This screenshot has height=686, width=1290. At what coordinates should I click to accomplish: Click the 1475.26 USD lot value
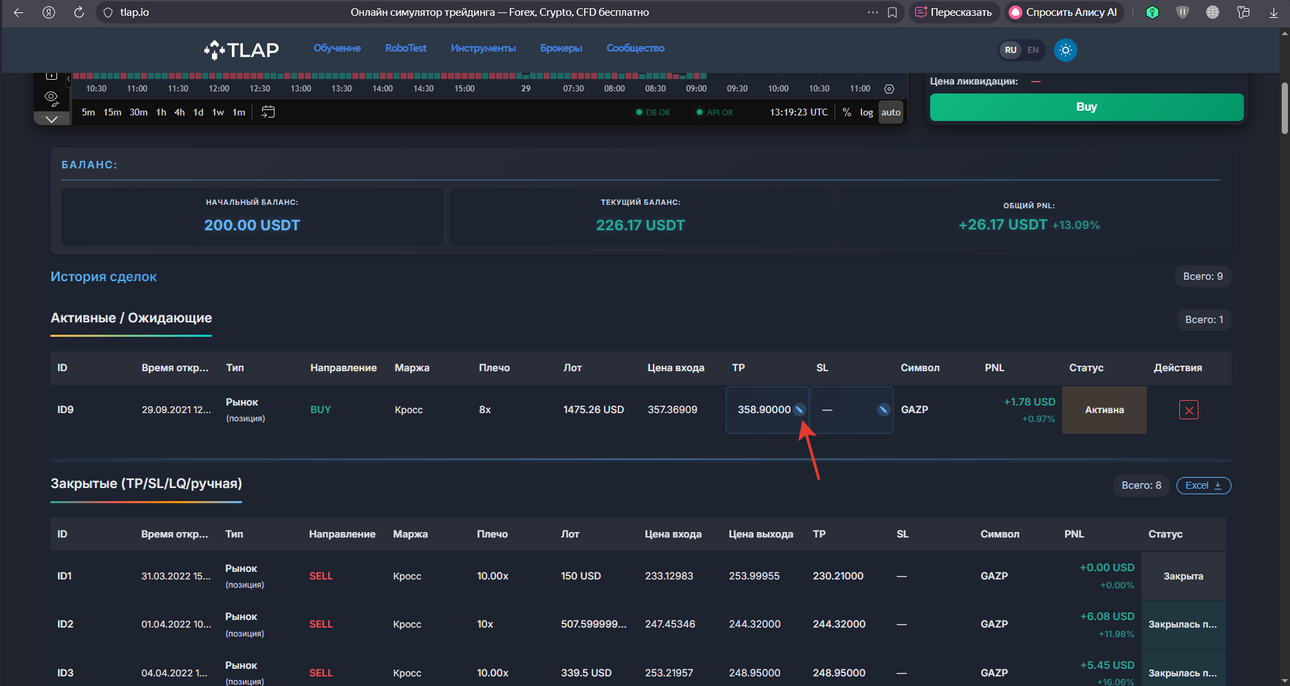coord(593,410)
